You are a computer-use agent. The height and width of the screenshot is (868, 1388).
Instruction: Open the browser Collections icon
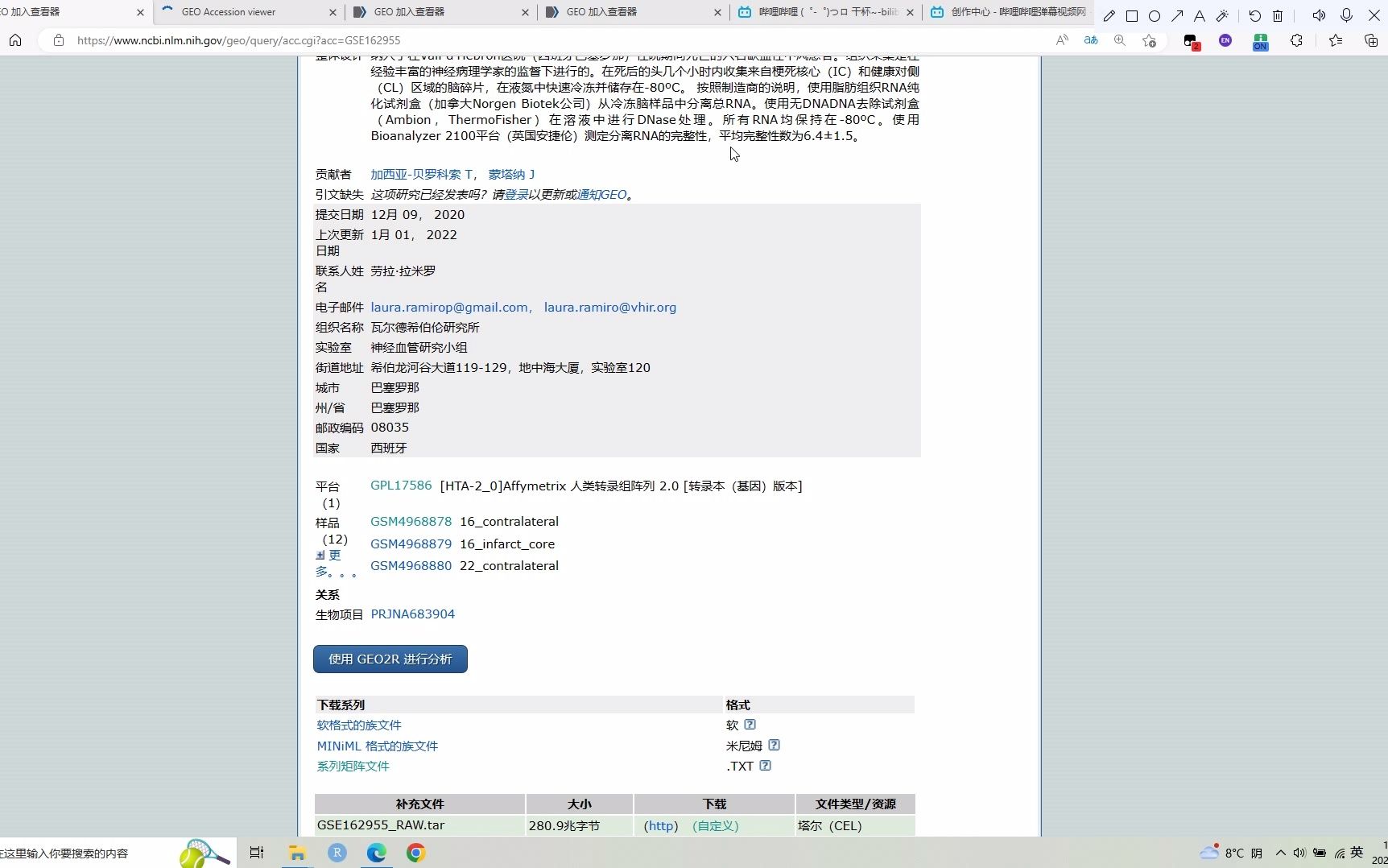(x=1334, y=40)
